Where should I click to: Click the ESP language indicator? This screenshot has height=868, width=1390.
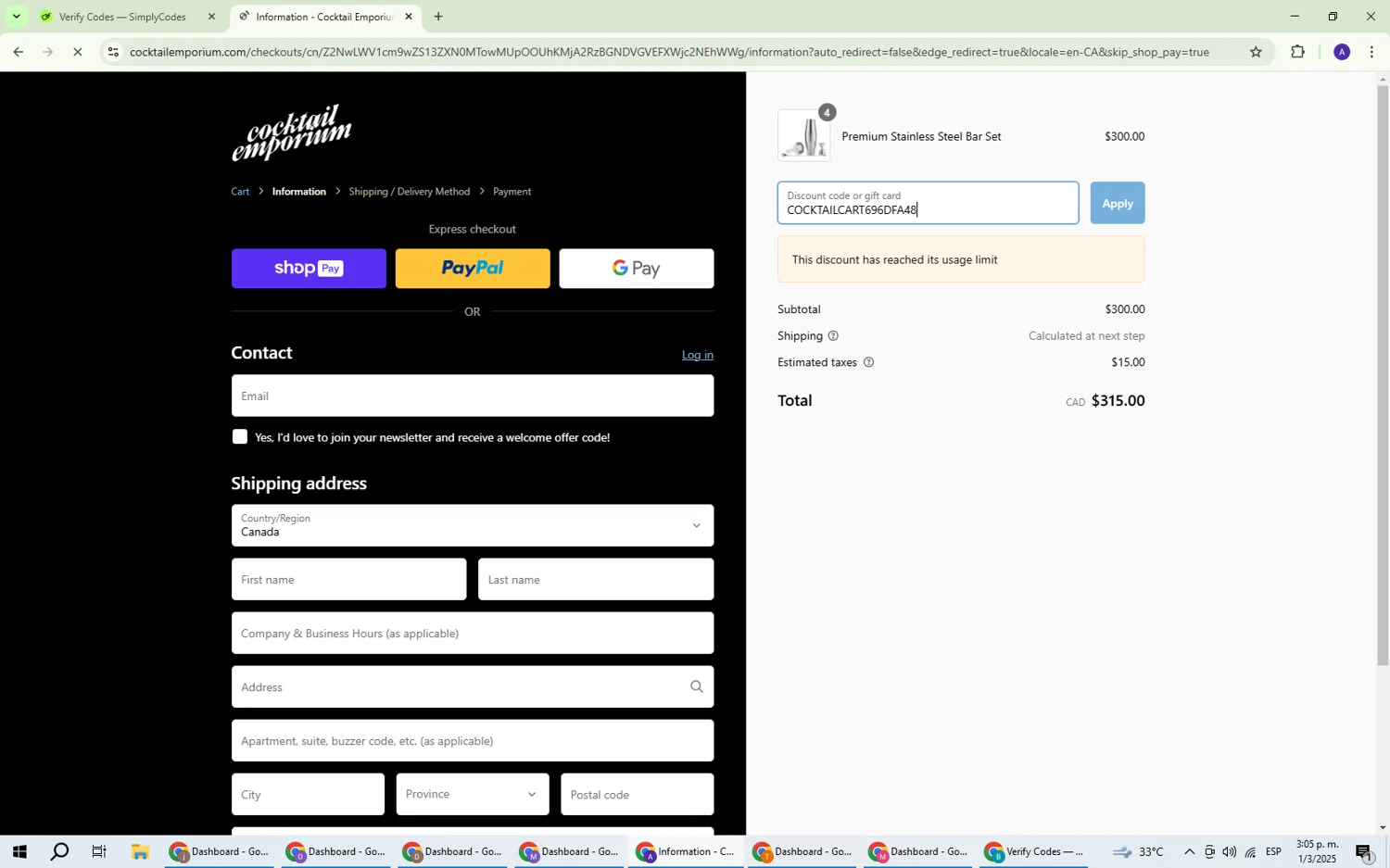point(1273,852)
